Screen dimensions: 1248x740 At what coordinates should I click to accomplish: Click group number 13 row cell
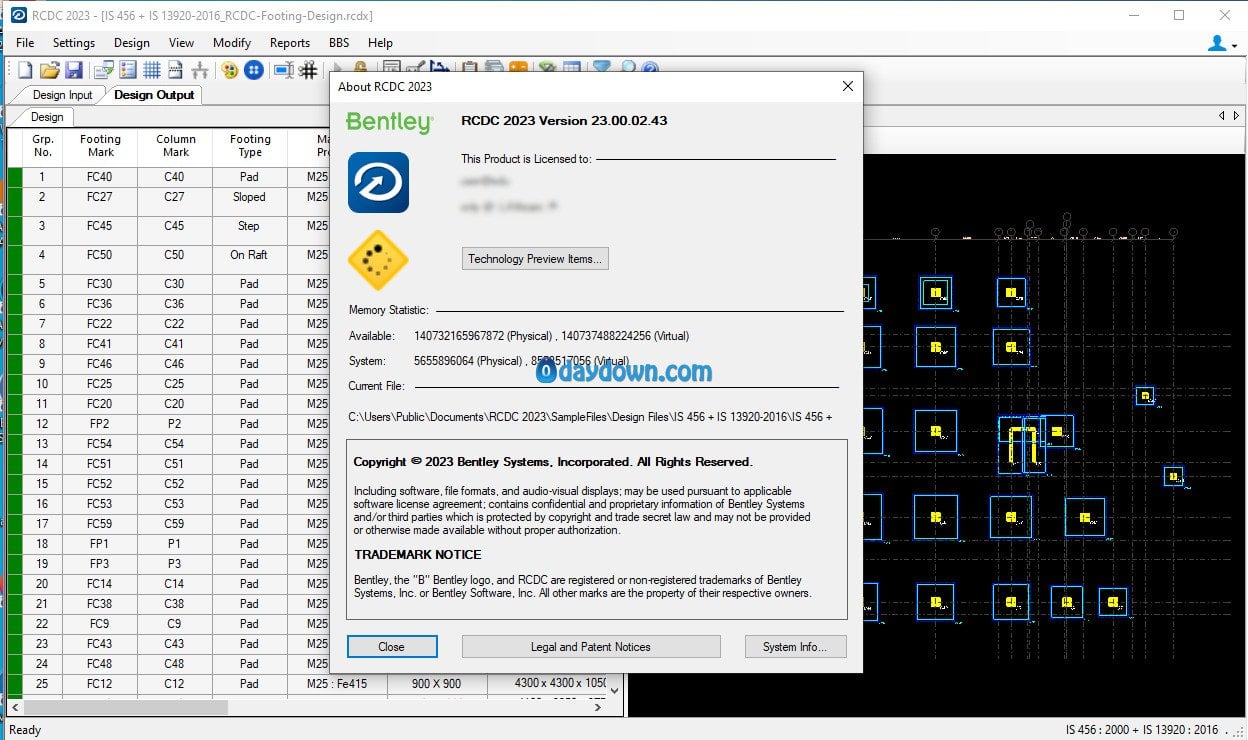pyautogui.click(x=43, y=444)
